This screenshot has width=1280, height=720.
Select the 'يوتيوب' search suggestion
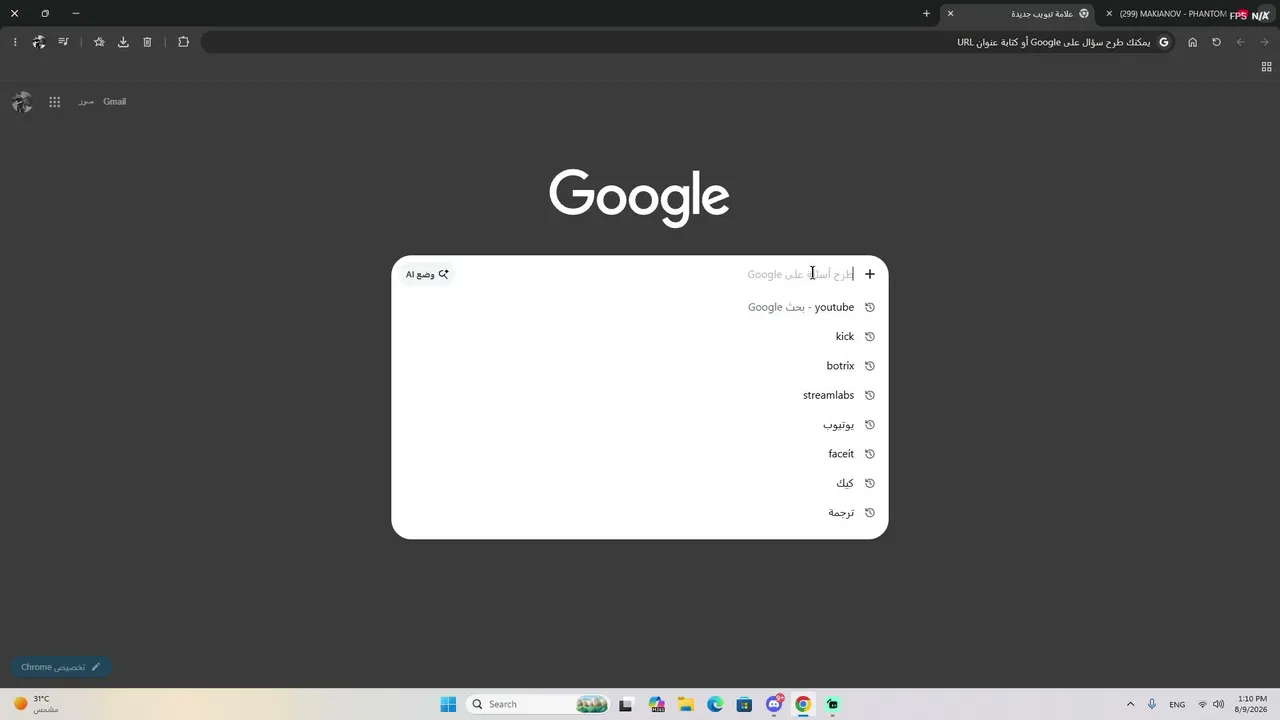coord(640,425)
